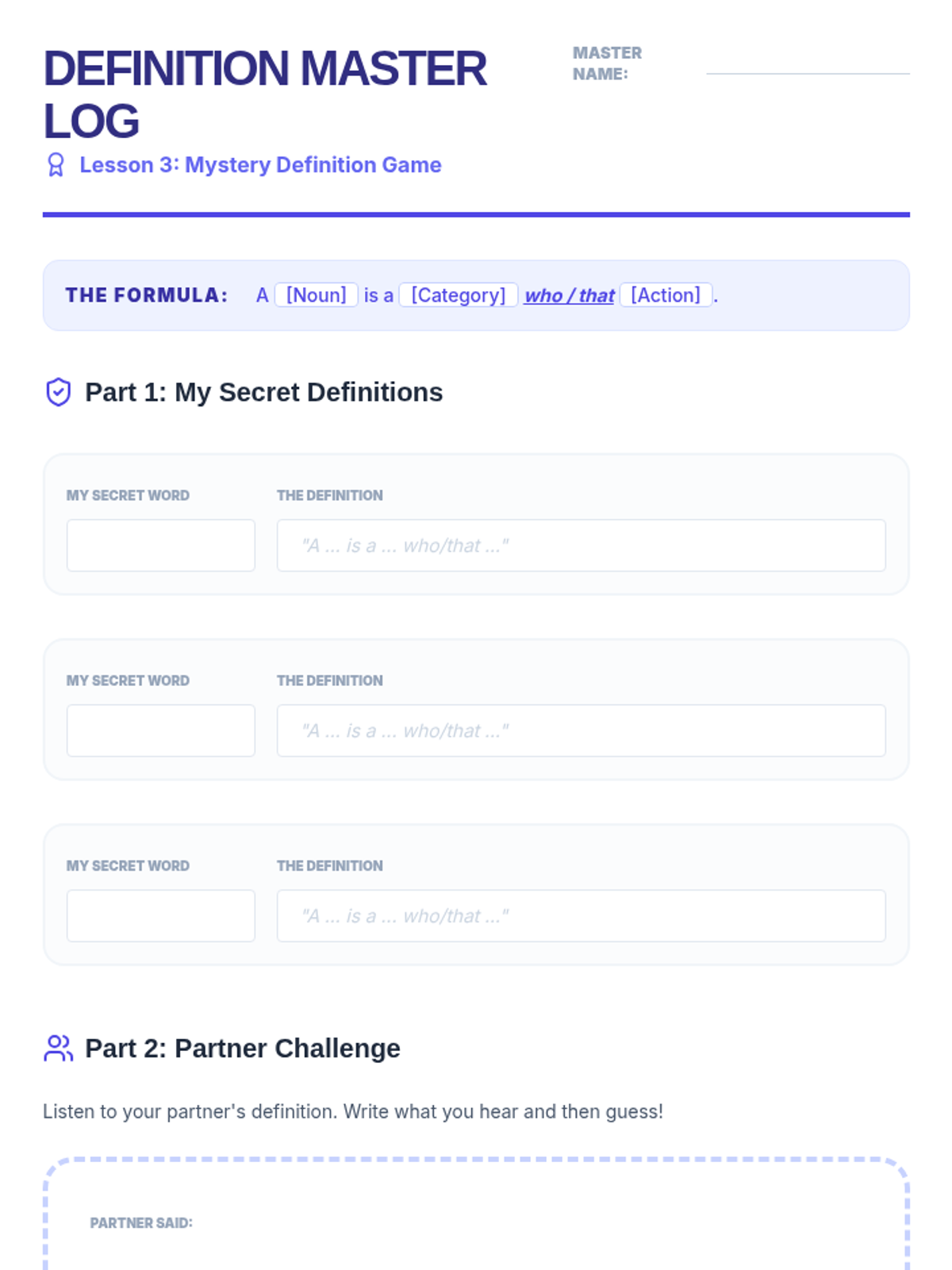The width and height of the screenshot is (952, 1270).
Task: Click the [Action] formula chip
Action: (x=665, y=295)
